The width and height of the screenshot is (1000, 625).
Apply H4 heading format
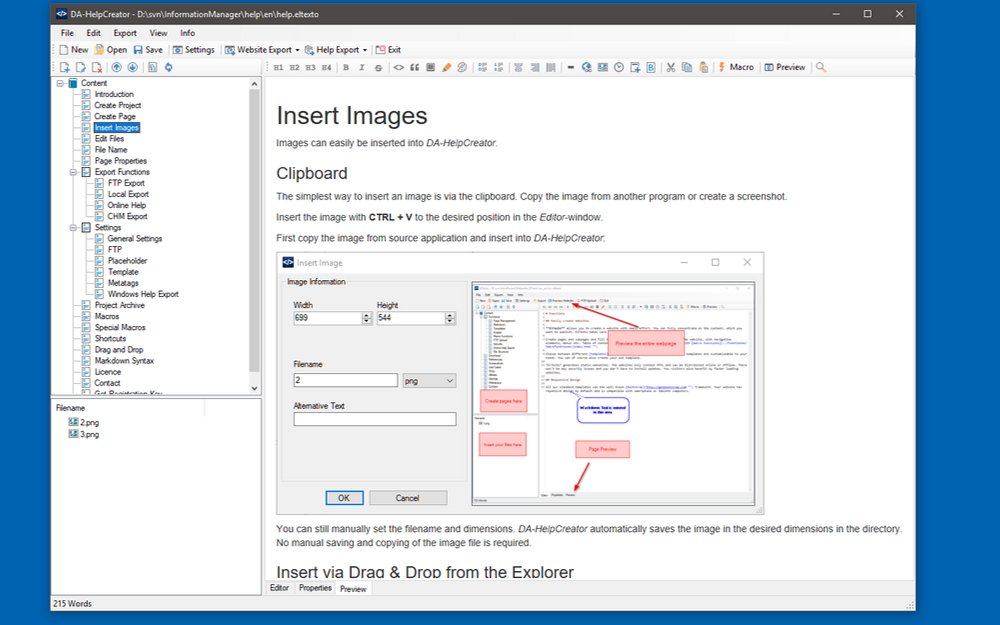coord(326,67)
